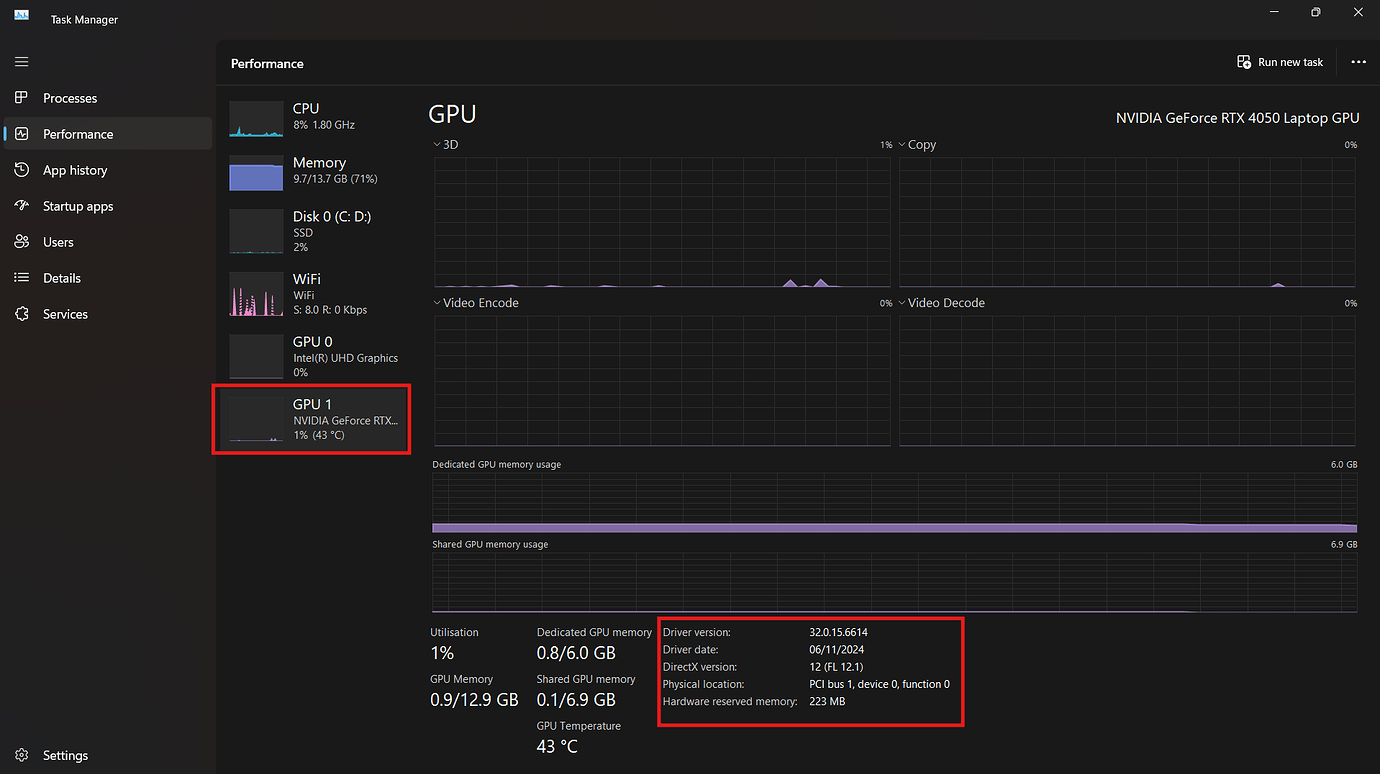The height and width of the screenshot is (774, 1380).
Task: Open App history
Action: pyautogui.click(x=75, y=169)
